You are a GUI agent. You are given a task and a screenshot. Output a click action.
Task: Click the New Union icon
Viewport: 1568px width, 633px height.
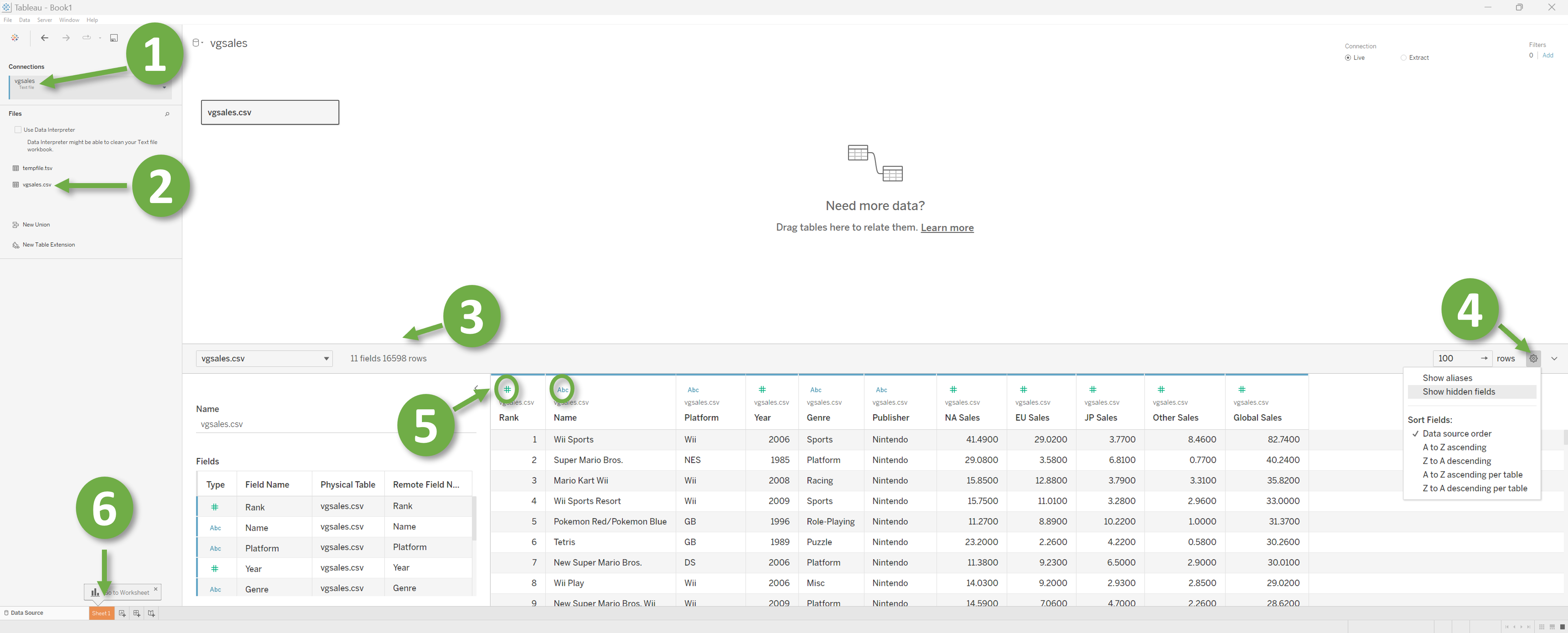(16, 224)
